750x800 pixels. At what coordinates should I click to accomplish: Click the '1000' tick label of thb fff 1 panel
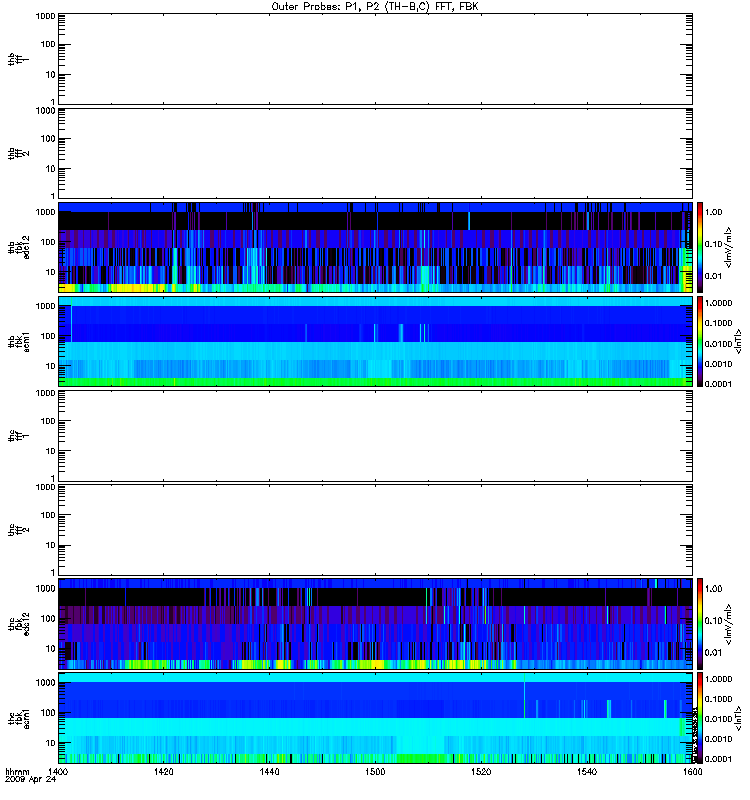(45, 16)
